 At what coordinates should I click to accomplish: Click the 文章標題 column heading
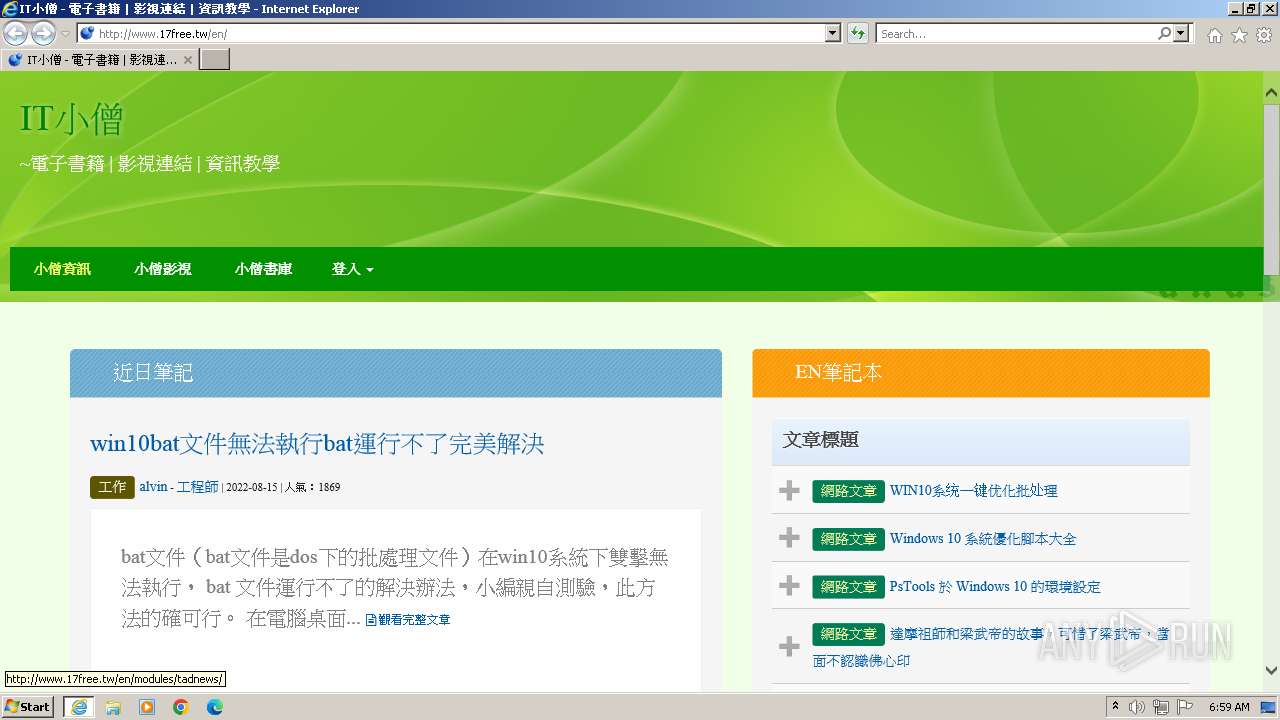click(x=821, y=440)
